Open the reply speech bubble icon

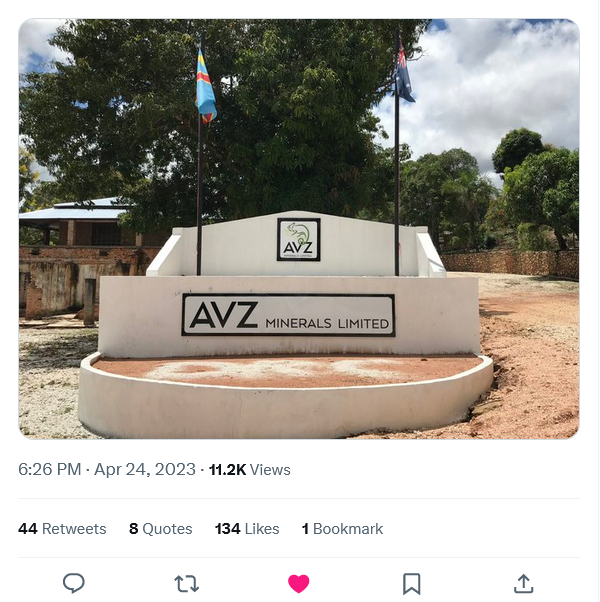(x=74, y=583)
